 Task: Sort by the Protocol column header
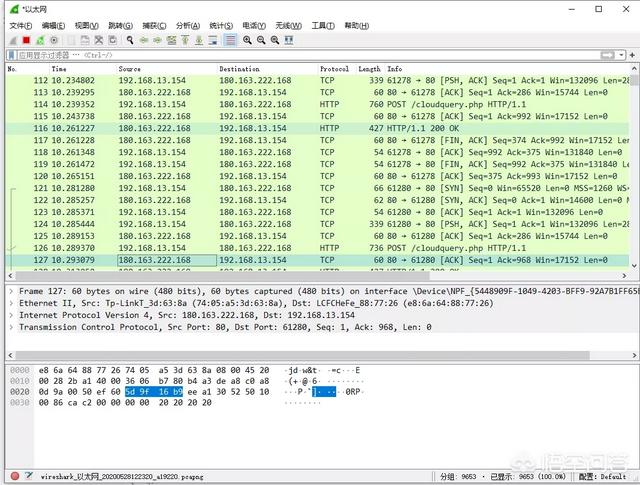[x=337, y=69]
